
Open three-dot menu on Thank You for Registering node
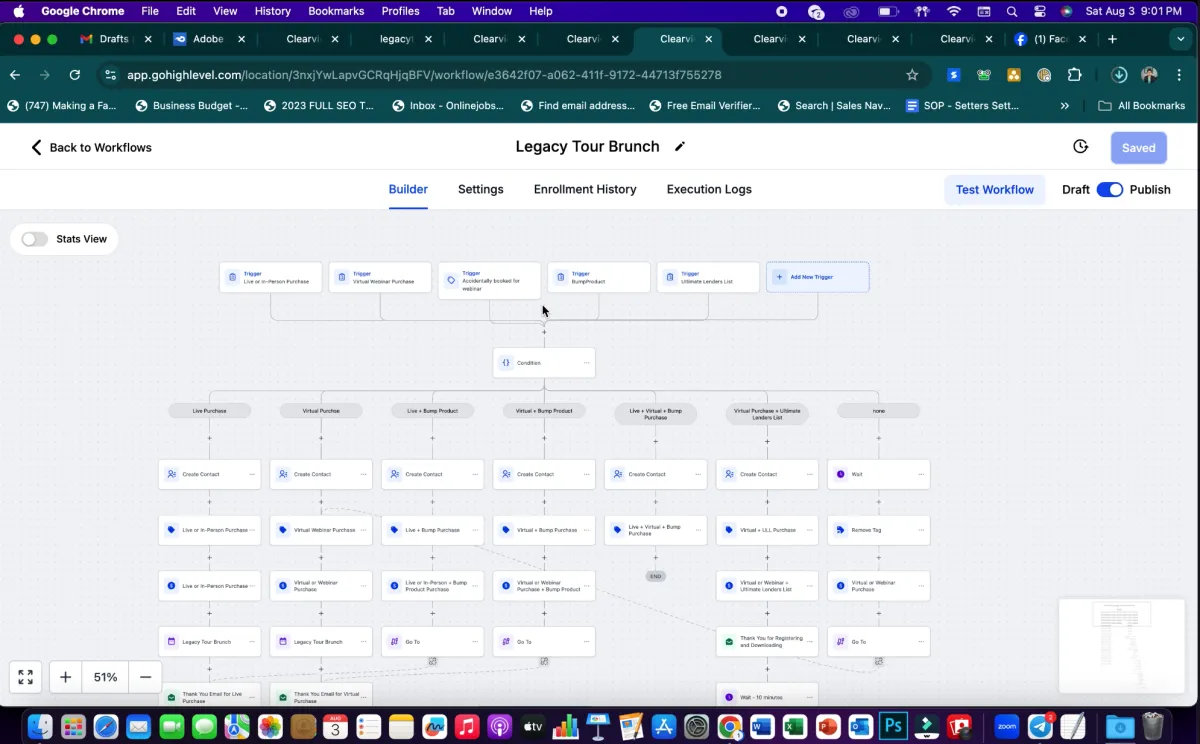pos(810,641)
